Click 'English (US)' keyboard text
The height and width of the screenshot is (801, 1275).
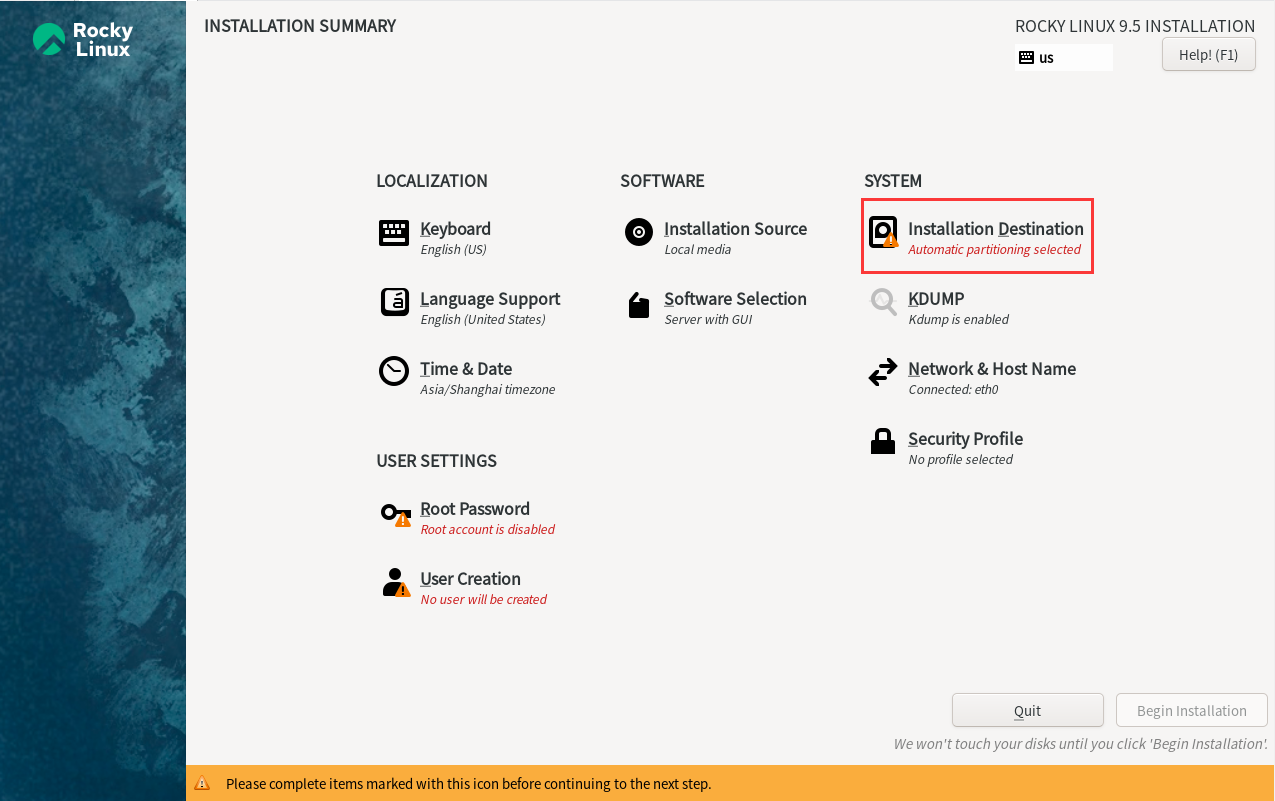[x=453, y=250]
